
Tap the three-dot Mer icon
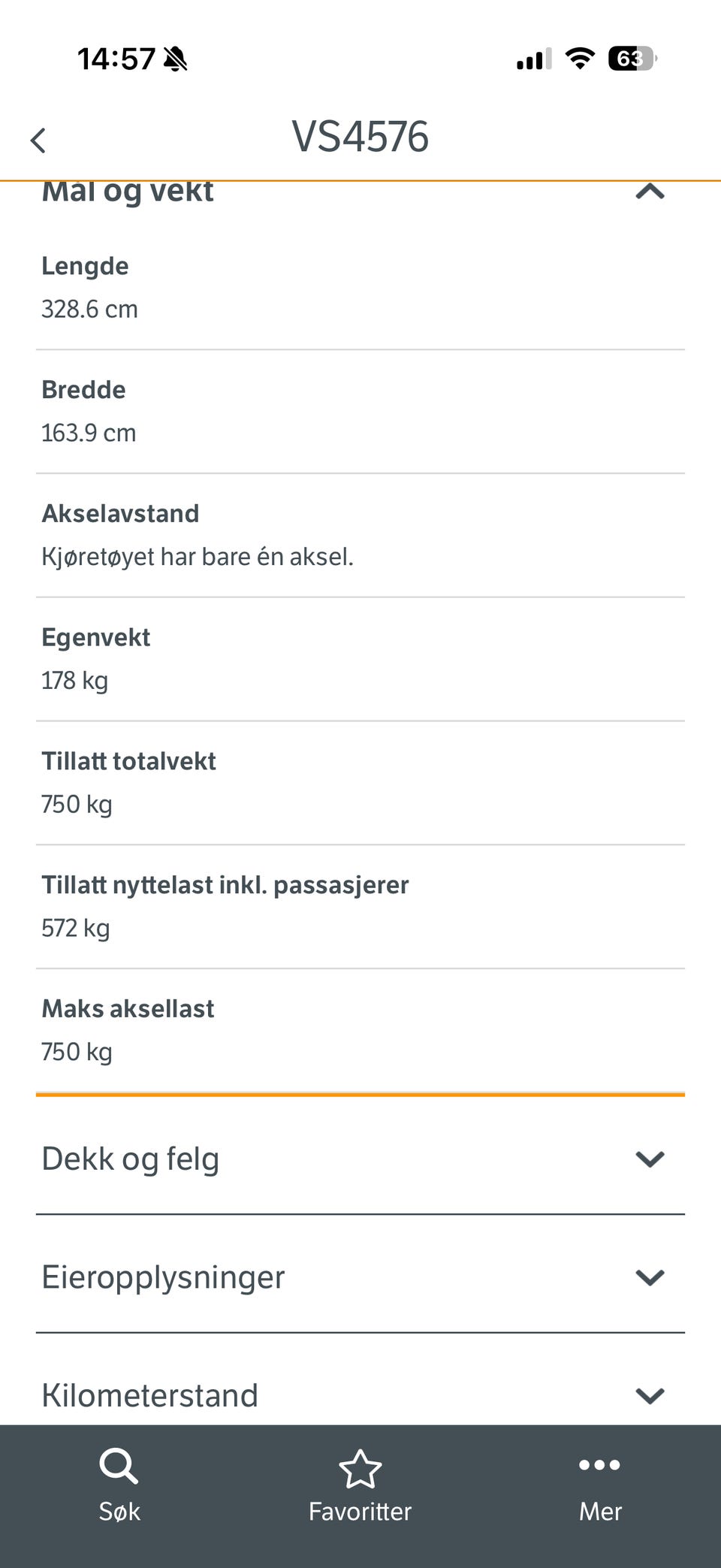(599, 1464)
